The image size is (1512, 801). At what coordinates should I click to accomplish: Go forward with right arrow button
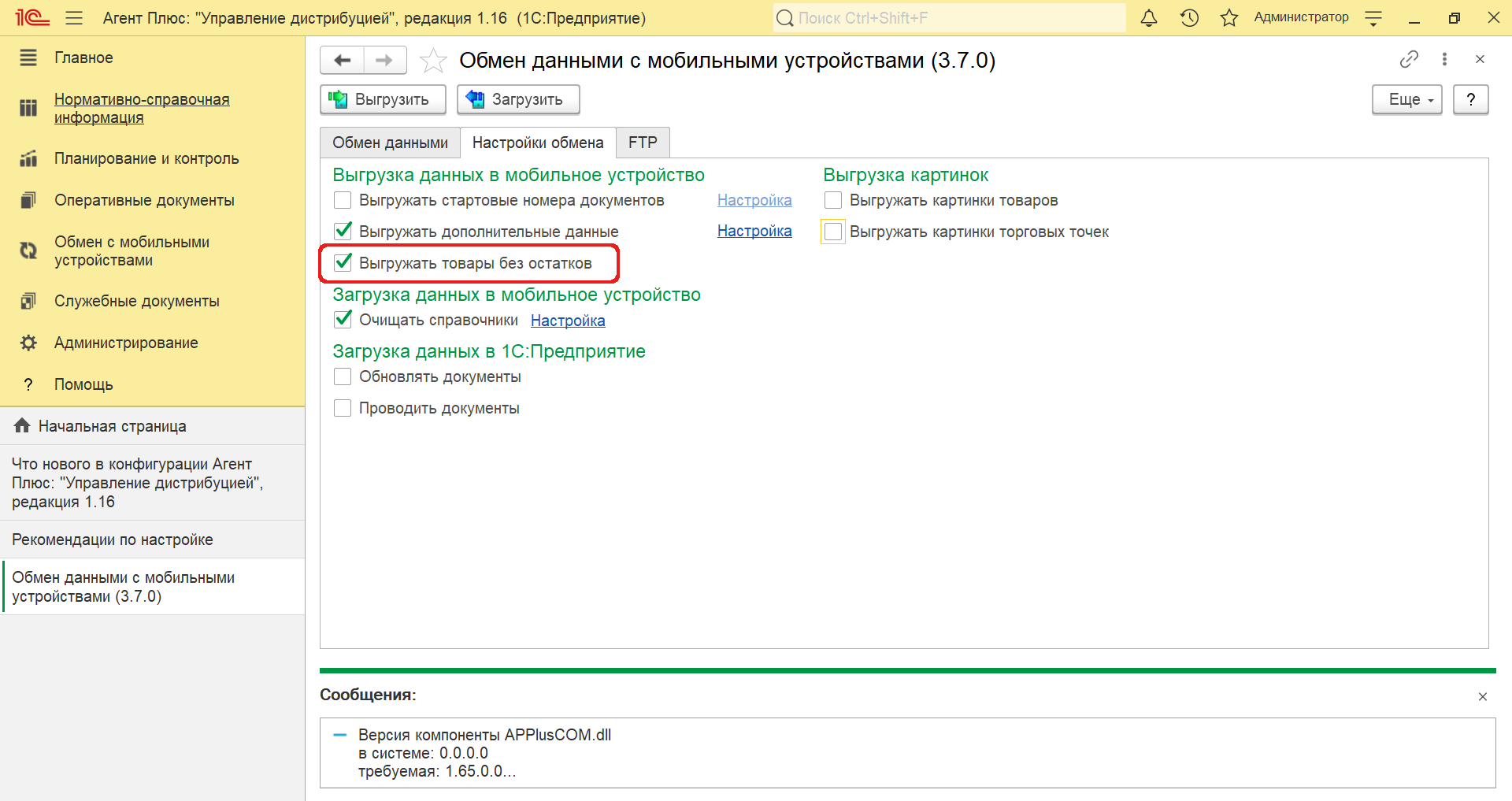(384, 60)
